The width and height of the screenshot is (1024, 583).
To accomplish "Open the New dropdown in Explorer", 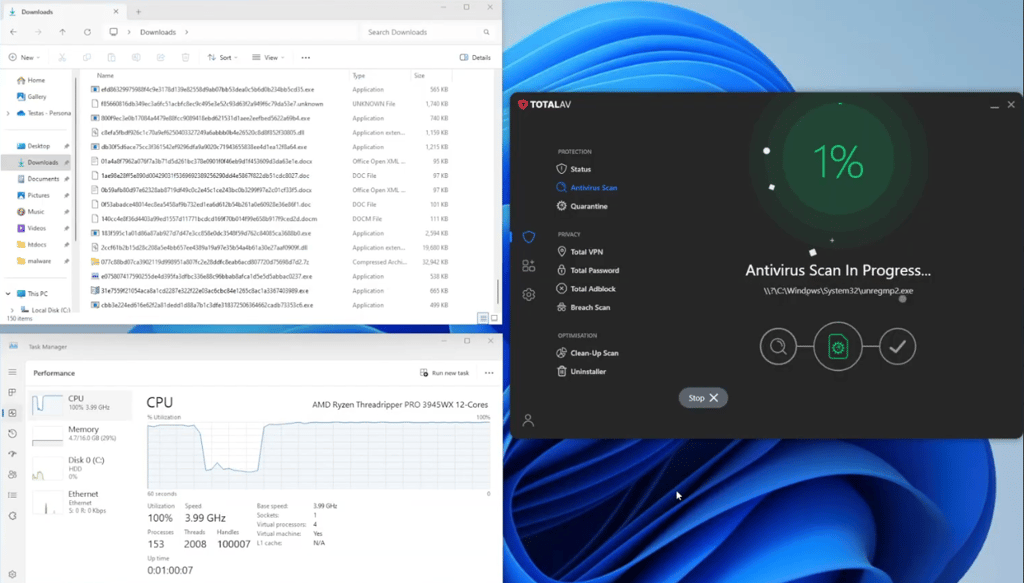I will click(24, 57).
